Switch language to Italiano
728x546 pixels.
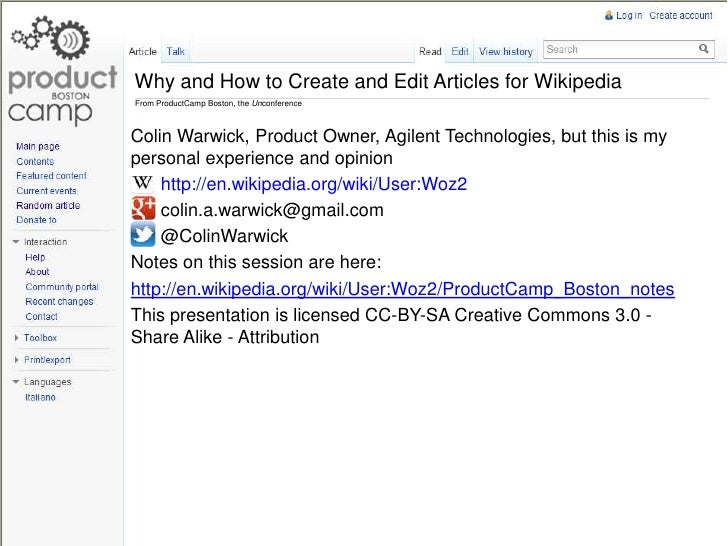40,397
